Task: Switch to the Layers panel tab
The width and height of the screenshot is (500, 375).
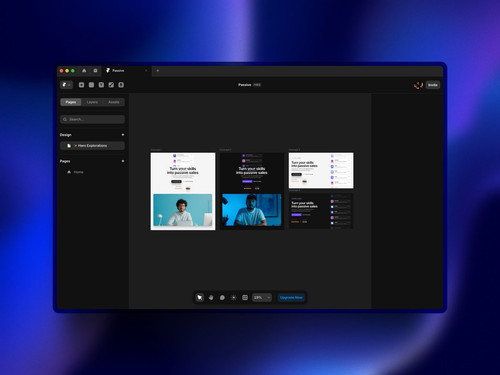Action: 92,102
